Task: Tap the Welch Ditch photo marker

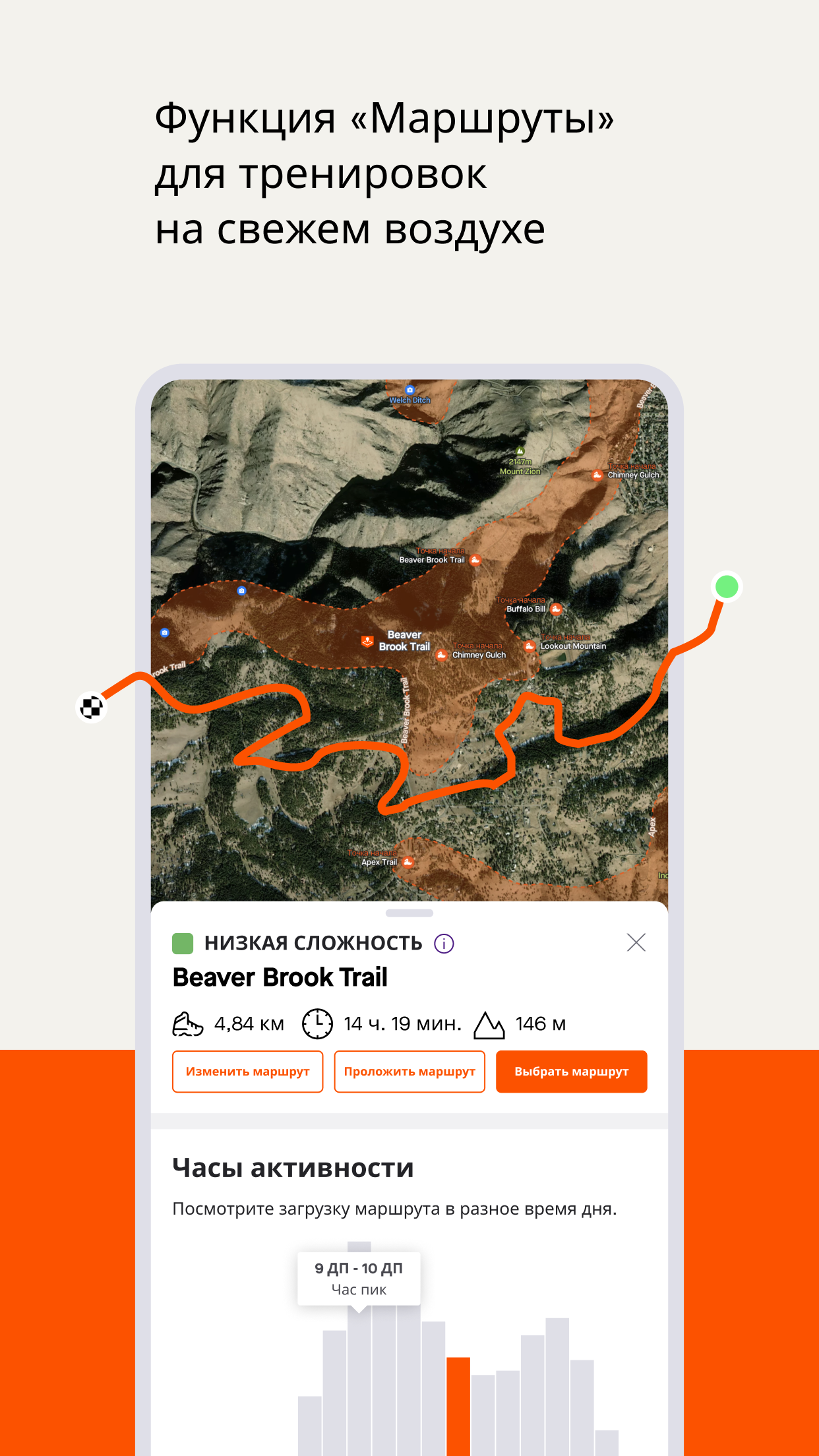Action: click(409, 390)
